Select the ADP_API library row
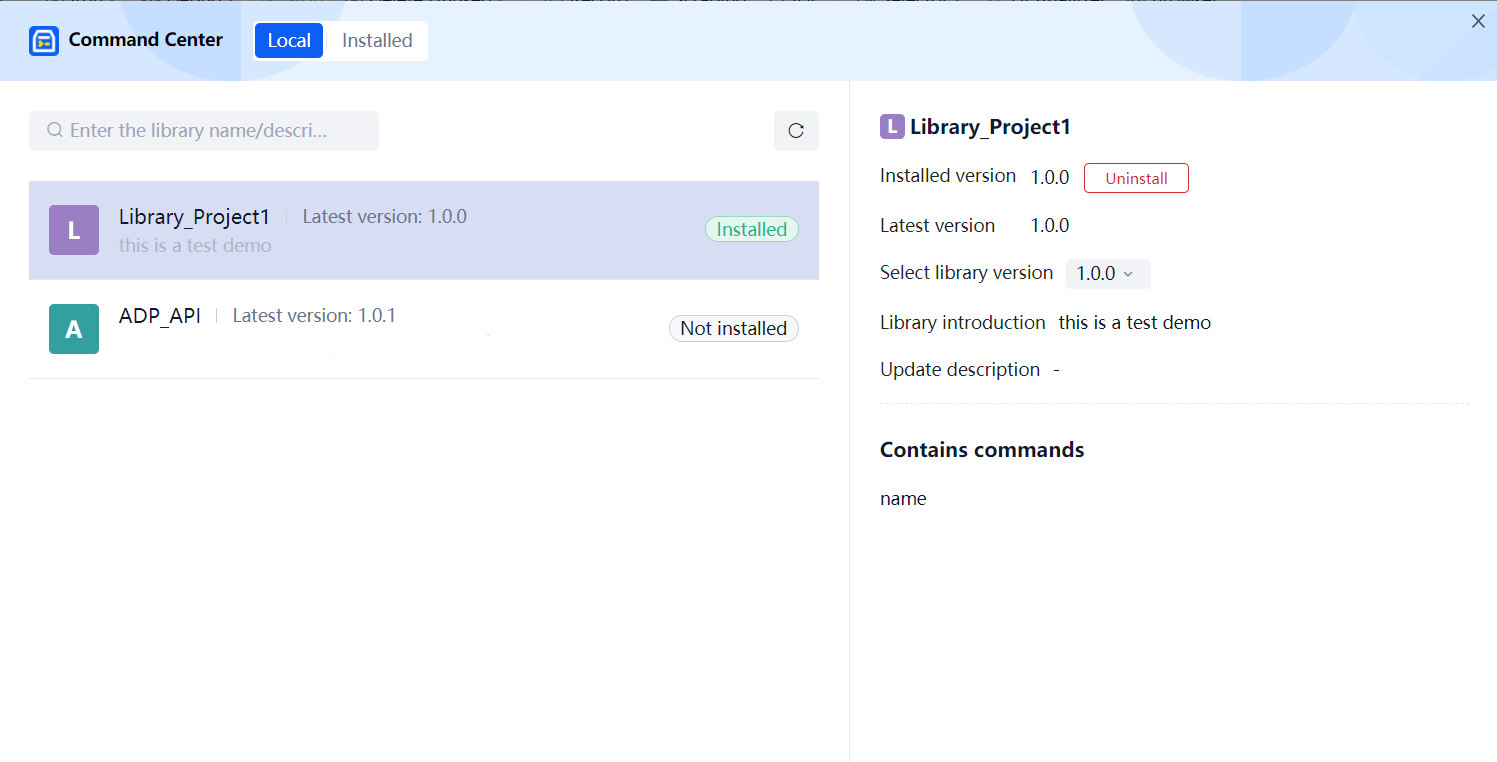This screenshot has height=762, width=1497. point(400,329)
